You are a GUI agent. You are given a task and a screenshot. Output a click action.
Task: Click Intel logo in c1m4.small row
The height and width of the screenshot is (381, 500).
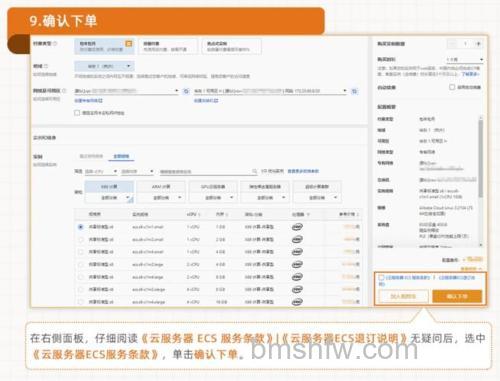coord(297,252)
